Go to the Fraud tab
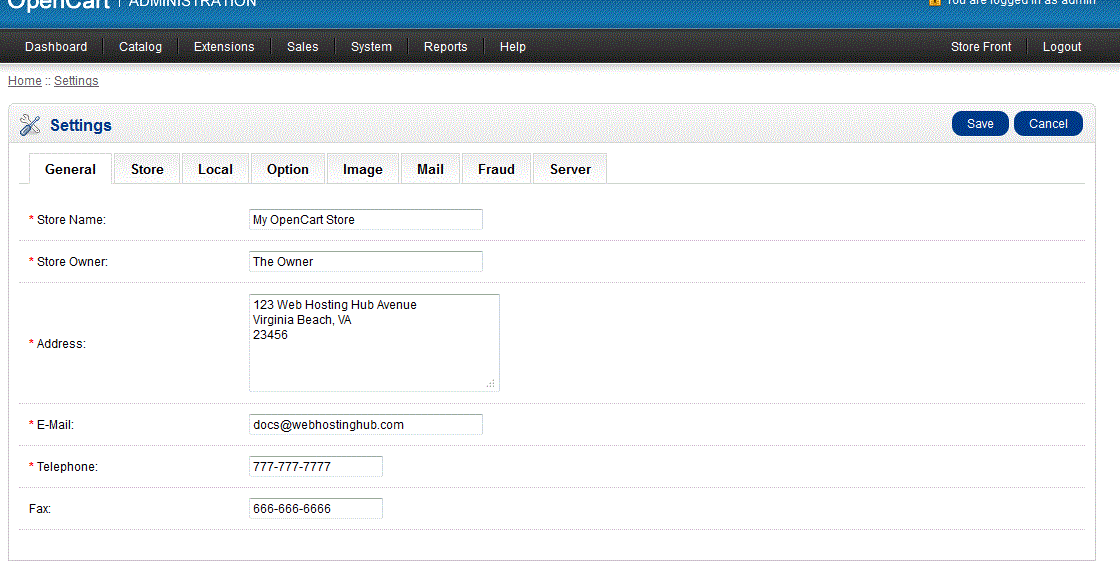The width and height of the screenshot is (1120, 573). coord(496,170)
